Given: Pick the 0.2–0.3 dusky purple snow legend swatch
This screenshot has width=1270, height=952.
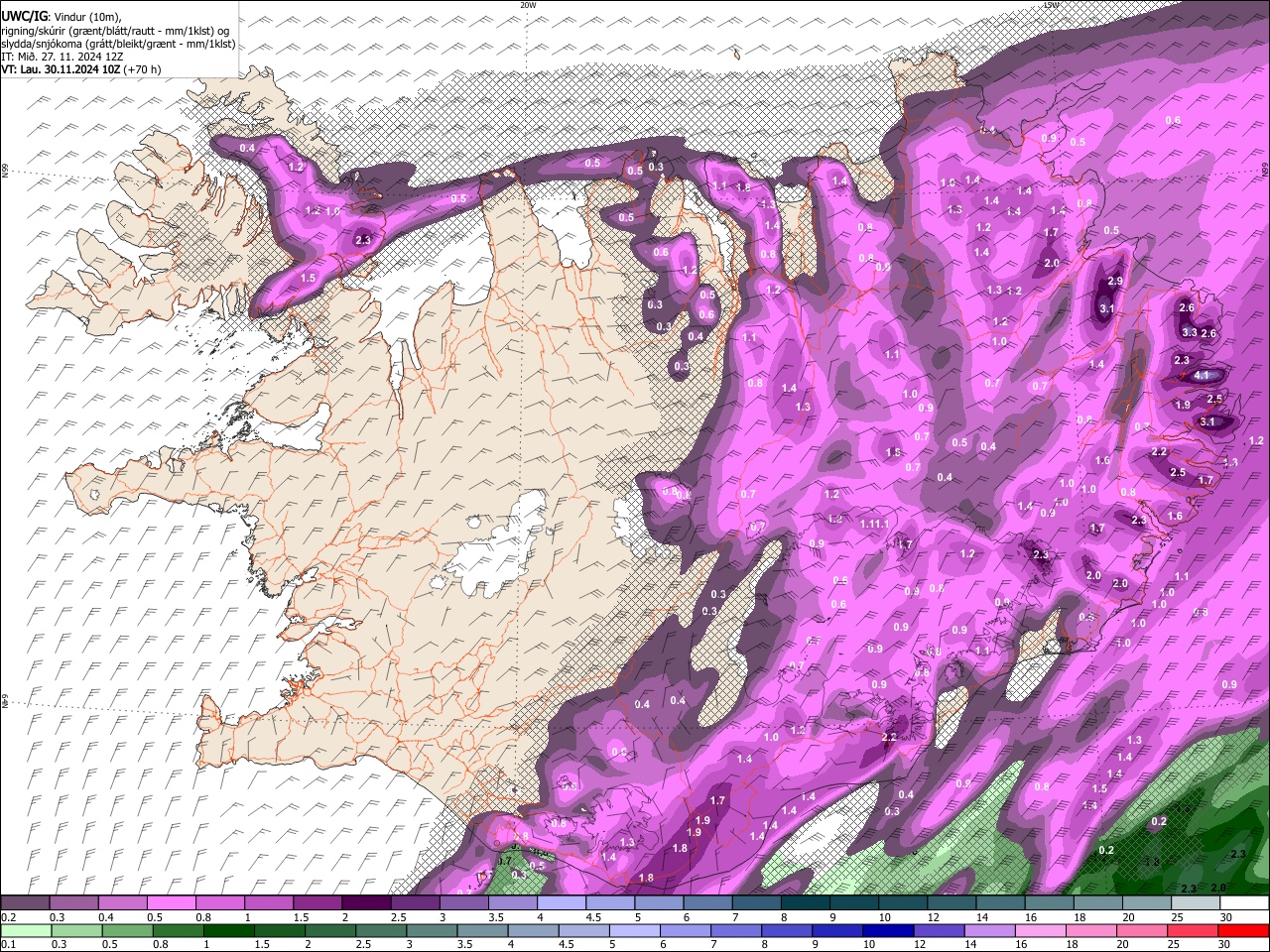Looking at the screenshot, I should coord(26,903).
